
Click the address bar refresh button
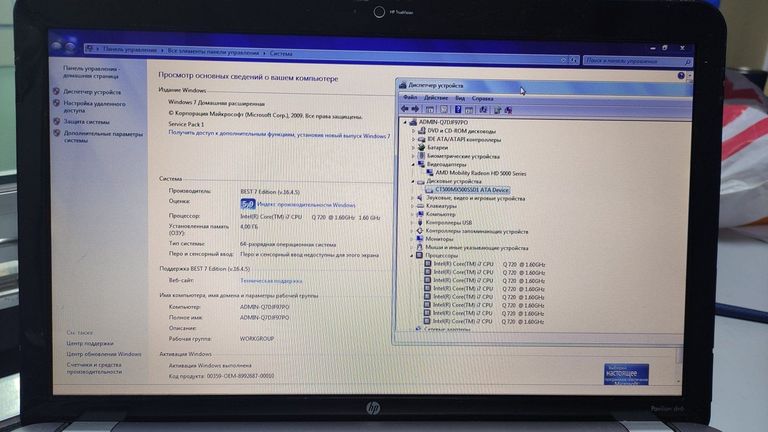574,60
